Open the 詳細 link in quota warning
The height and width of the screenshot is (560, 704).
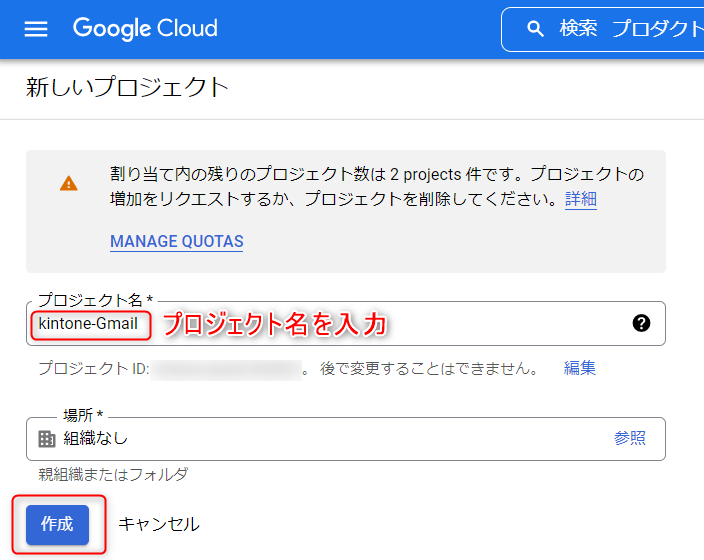coord(581,198)
